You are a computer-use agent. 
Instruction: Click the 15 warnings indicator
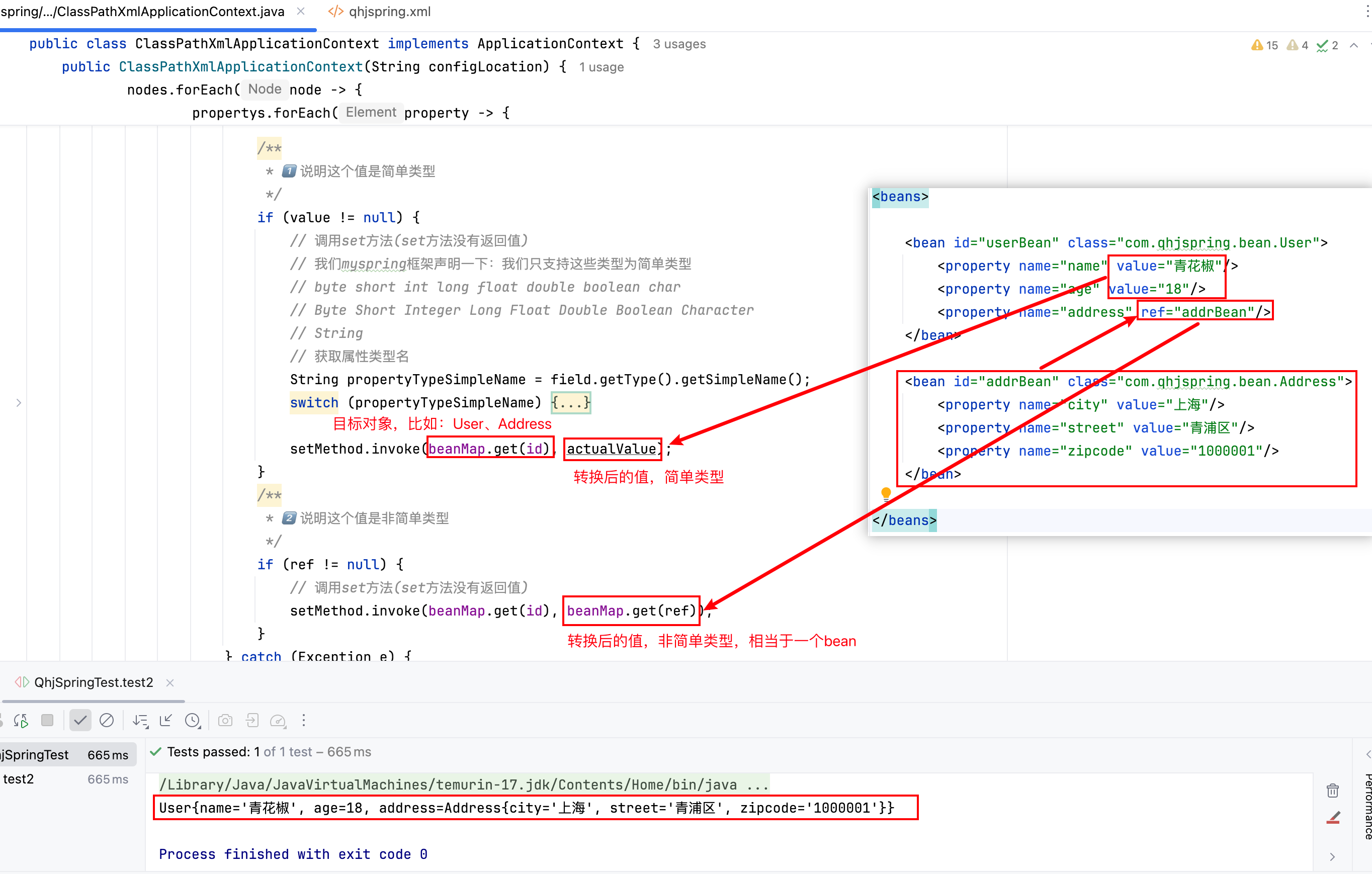click(1264, 45)
